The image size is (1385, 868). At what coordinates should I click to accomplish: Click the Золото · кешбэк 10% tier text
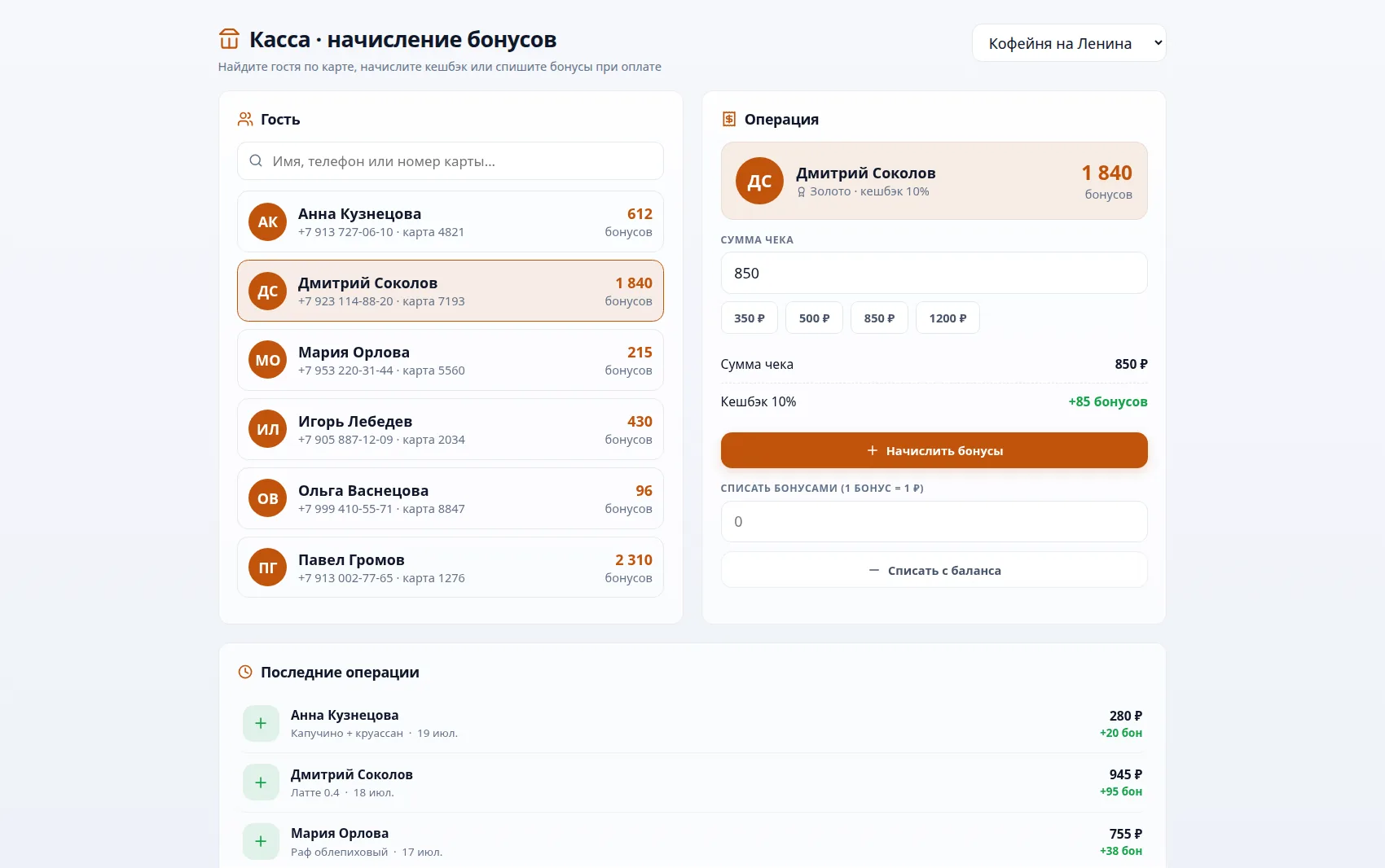pyautogui.click(x=869, y=191)
